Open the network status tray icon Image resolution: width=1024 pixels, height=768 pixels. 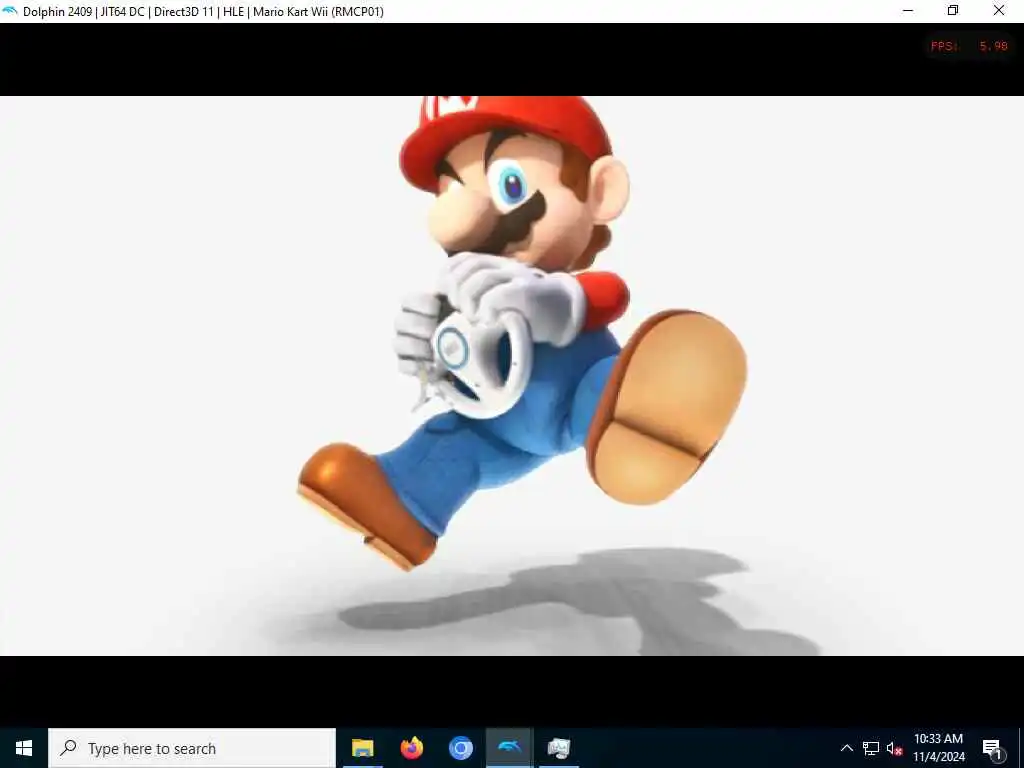pos(871,748)
